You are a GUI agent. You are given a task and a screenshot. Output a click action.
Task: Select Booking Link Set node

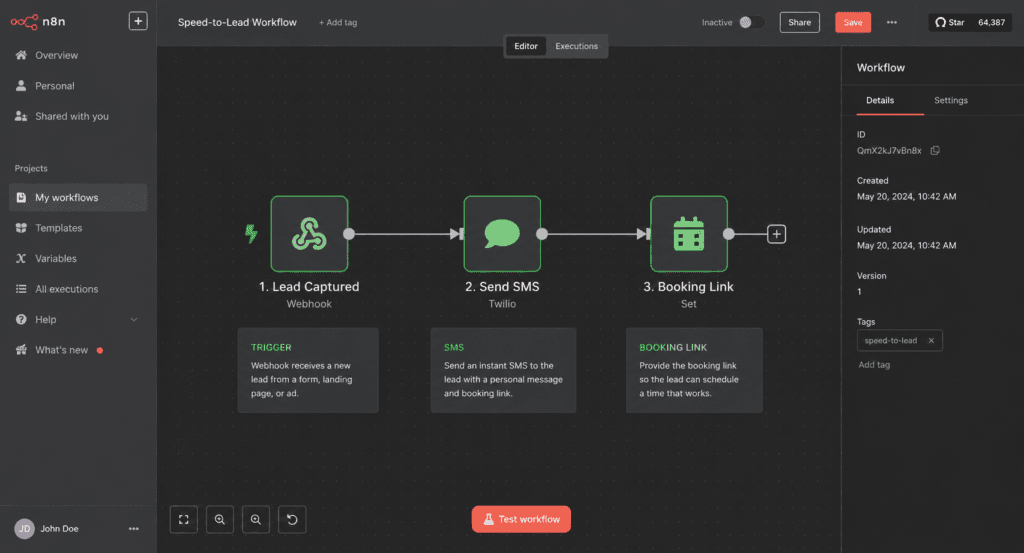pos(689,234)
